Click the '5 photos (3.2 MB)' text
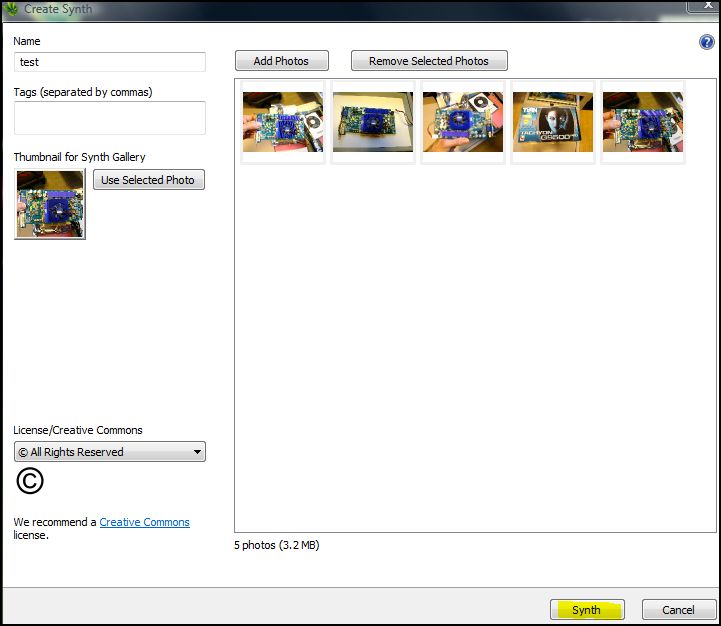 [276, 545]
